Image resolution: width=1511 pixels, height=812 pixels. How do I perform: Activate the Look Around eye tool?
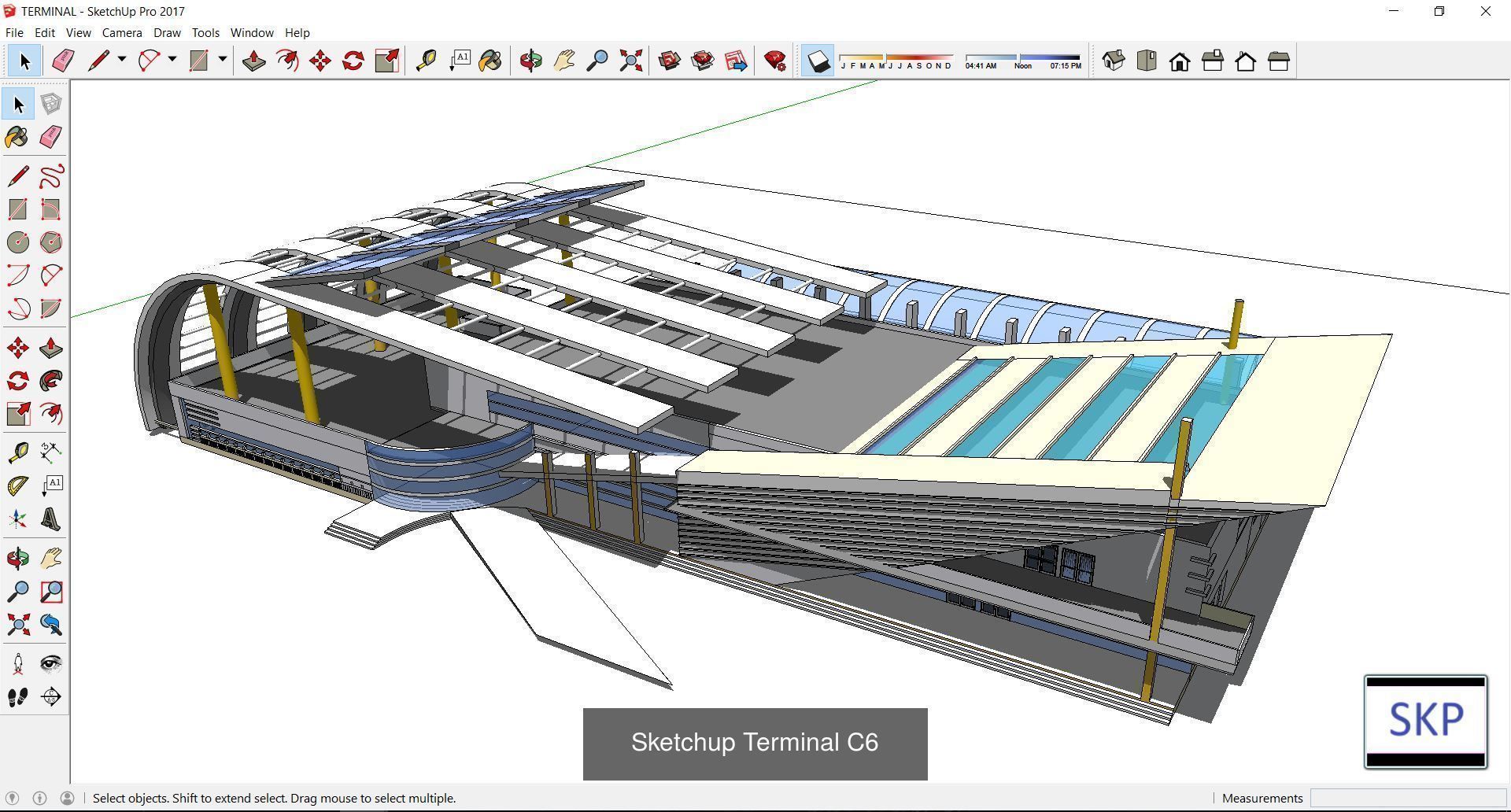(x=51, y=664)
